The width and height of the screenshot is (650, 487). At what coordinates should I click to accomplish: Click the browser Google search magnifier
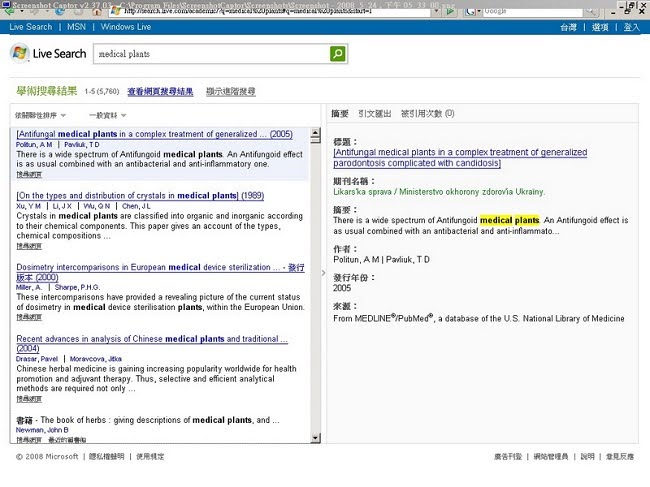click(590, 11)
